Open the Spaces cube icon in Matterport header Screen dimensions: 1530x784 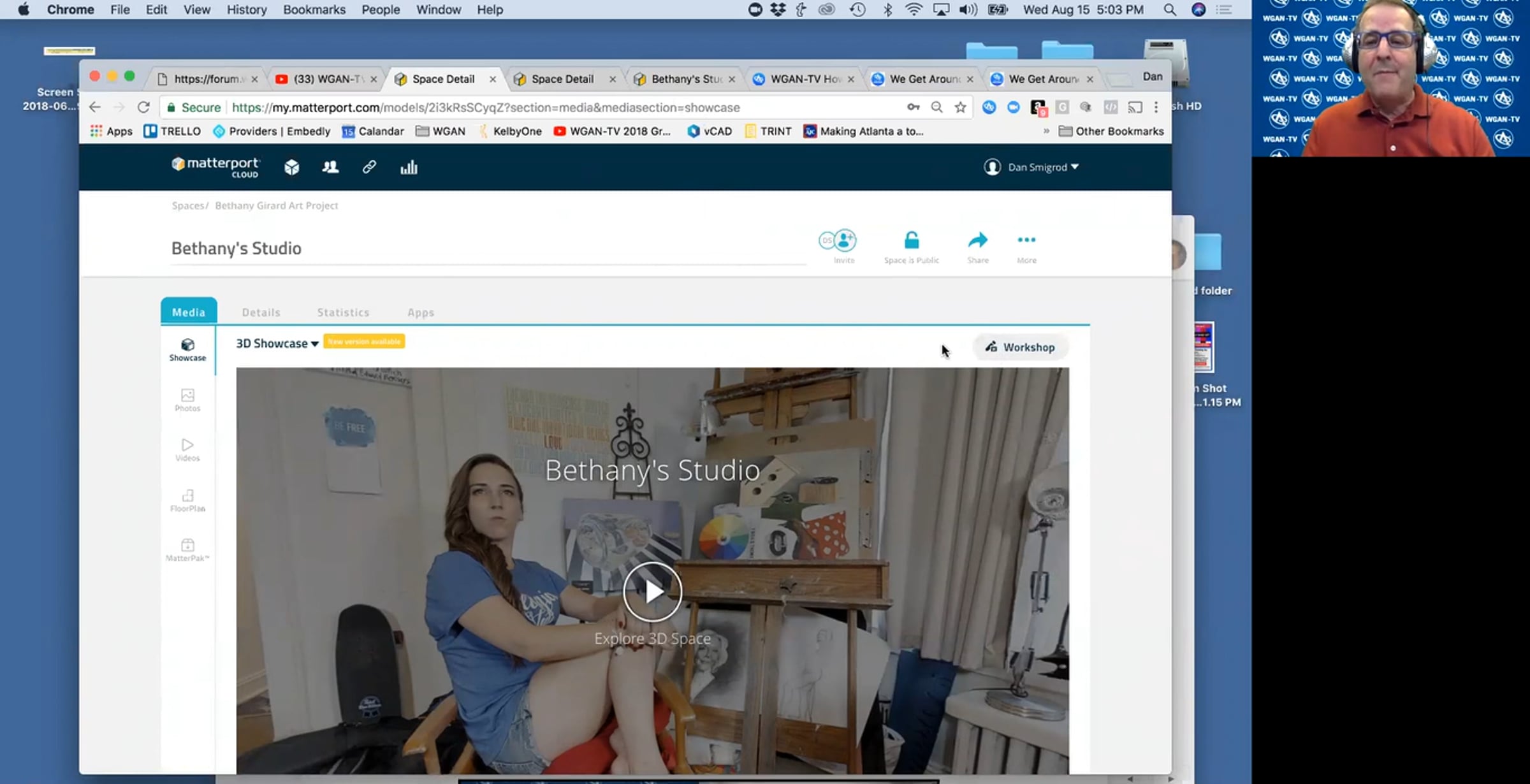(291, 167)
